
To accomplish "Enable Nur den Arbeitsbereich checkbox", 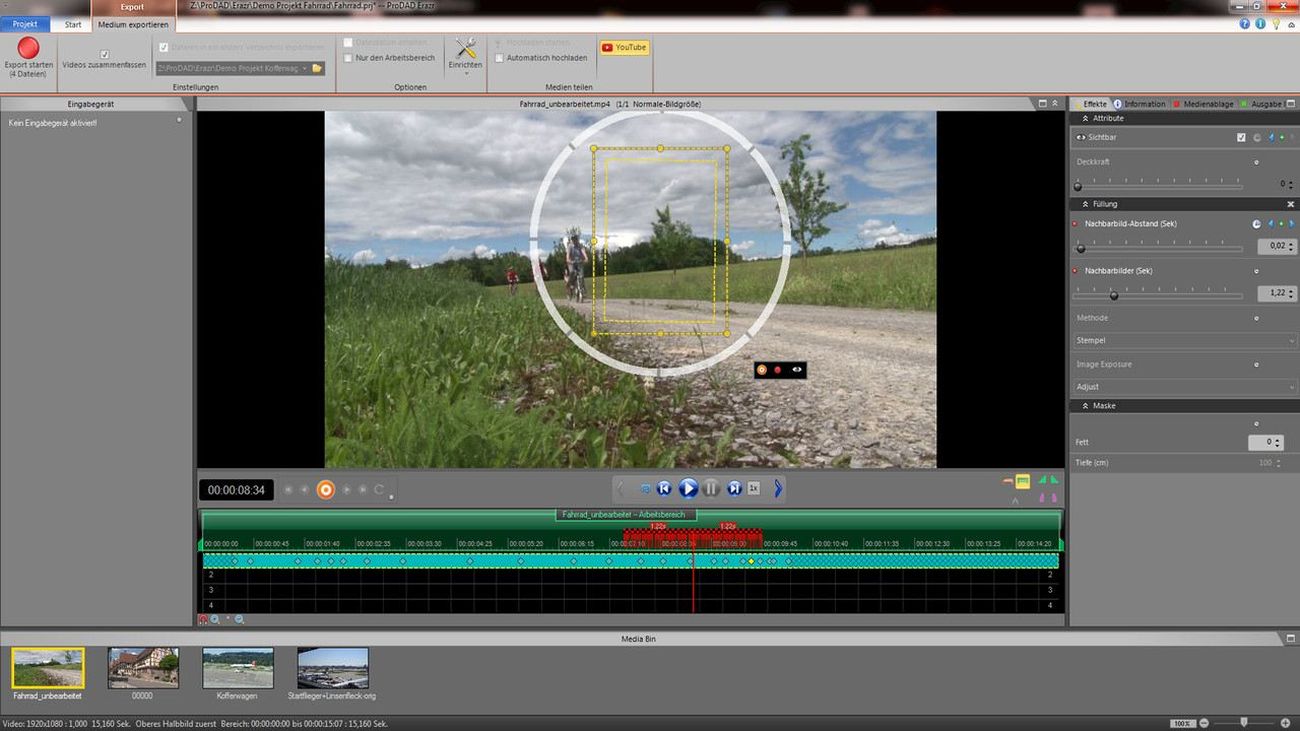I will point(348,58).
